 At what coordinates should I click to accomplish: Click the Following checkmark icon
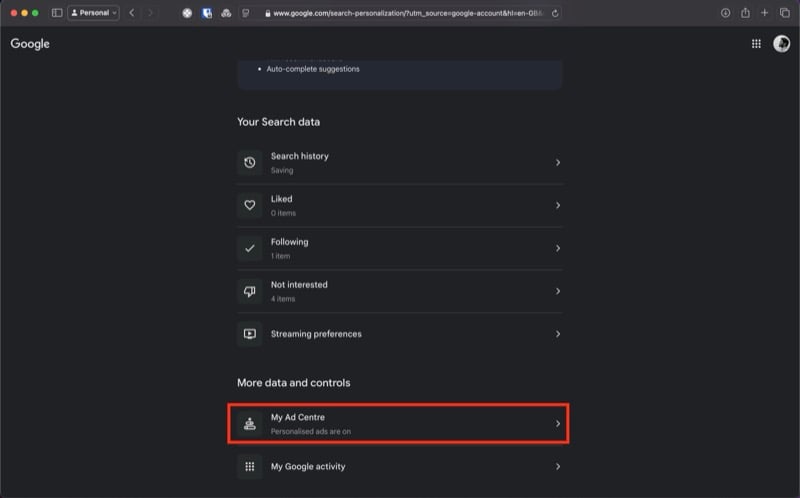click(x=249, y=248)
